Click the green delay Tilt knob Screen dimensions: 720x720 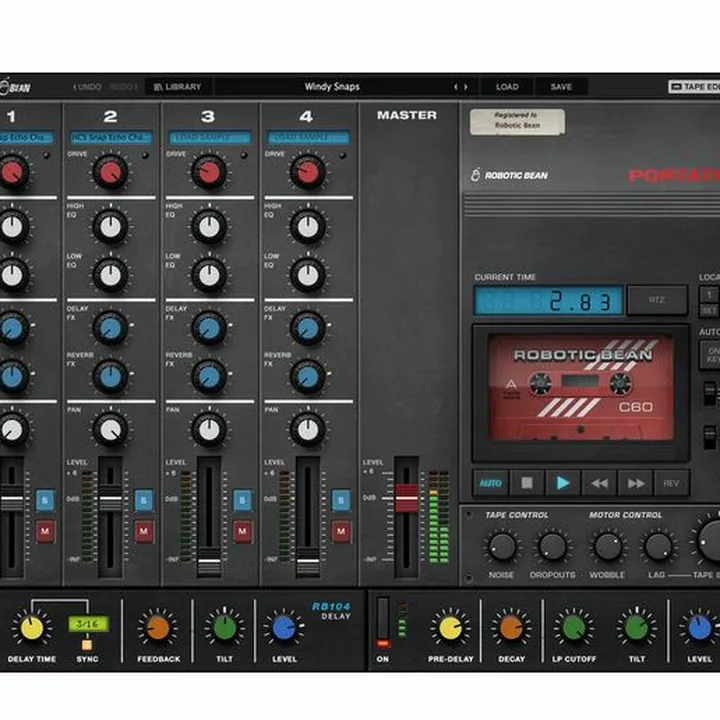[x=225, y=628]
